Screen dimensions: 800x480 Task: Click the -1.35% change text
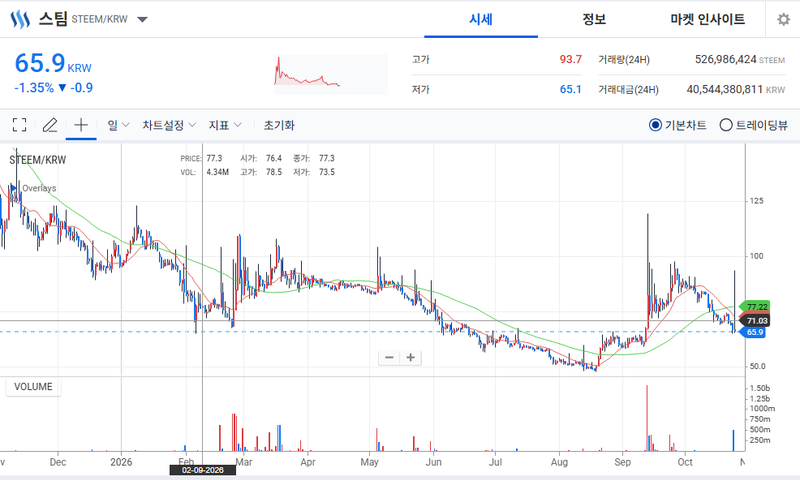click(34, 88)
